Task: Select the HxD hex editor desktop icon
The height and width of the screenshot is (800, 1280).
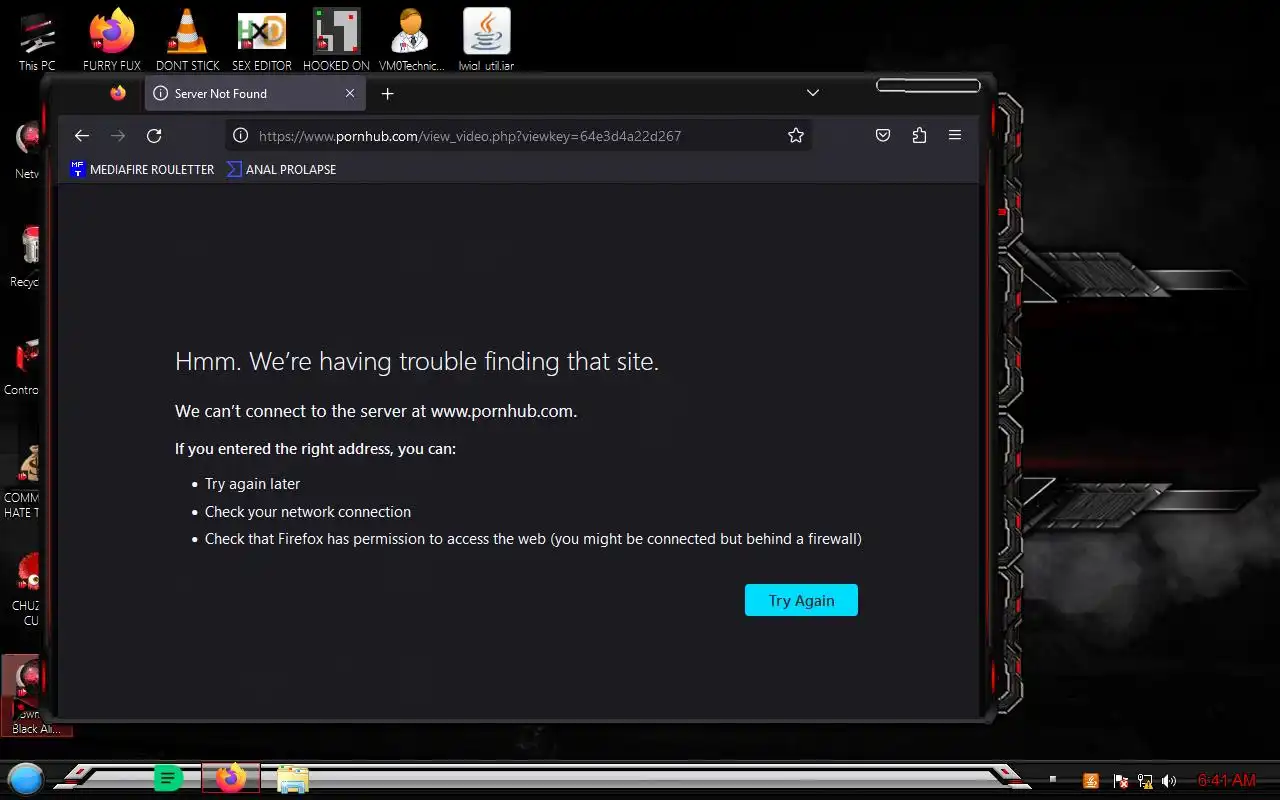Action: coord(262,40)
